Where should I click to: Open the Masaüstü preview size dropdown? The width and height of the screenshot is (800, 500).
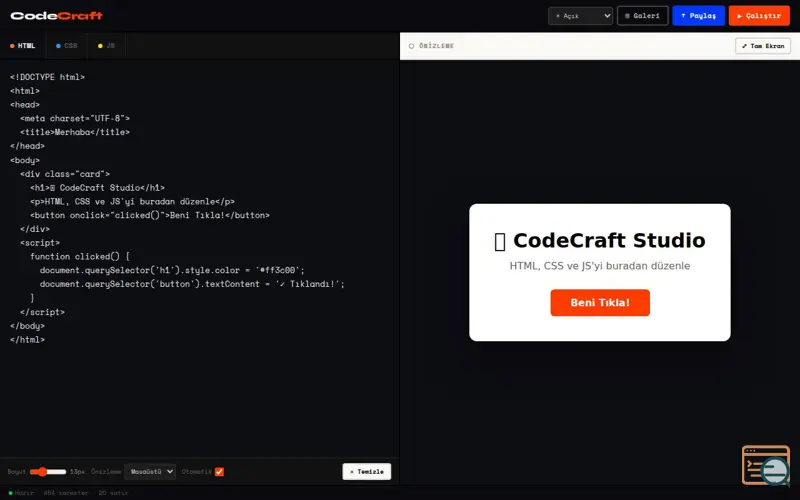point(150,471)
